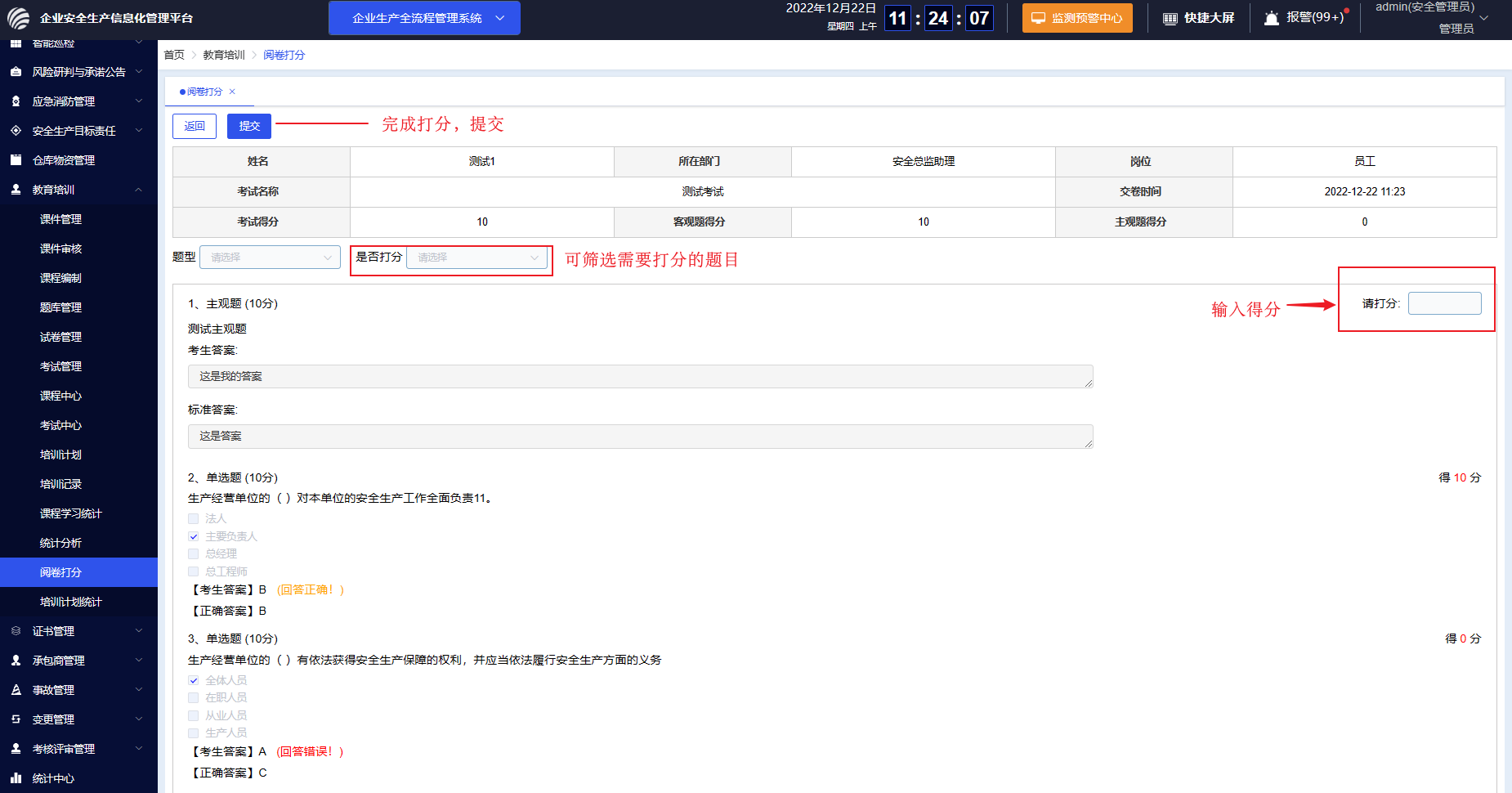This screenshot has width=1512, height=793.
Task: Expand the 事故管理 chevron
Action: 139,690
